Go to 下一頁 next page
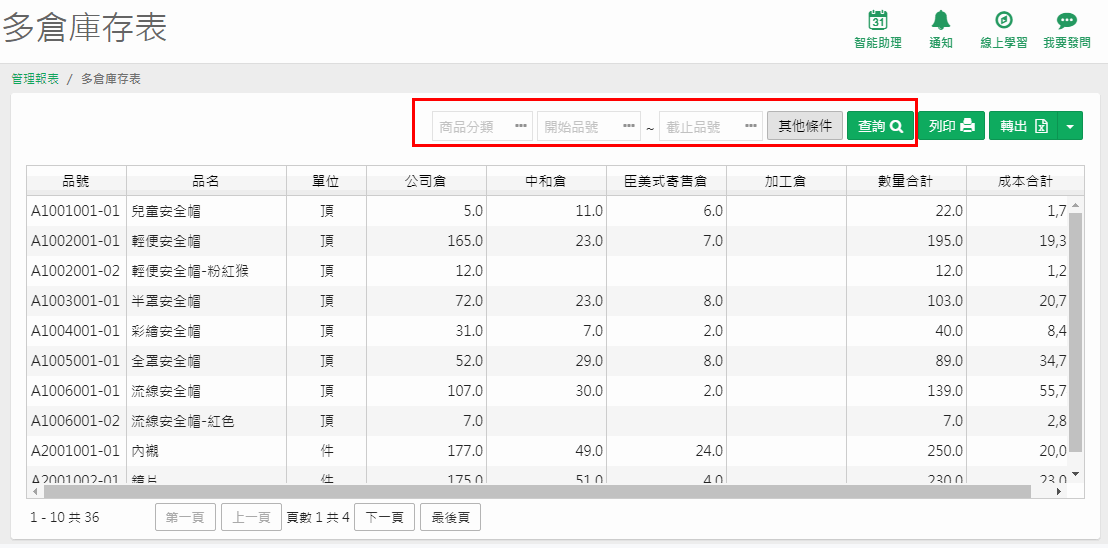1108x548 pixels. pos(384,517)
